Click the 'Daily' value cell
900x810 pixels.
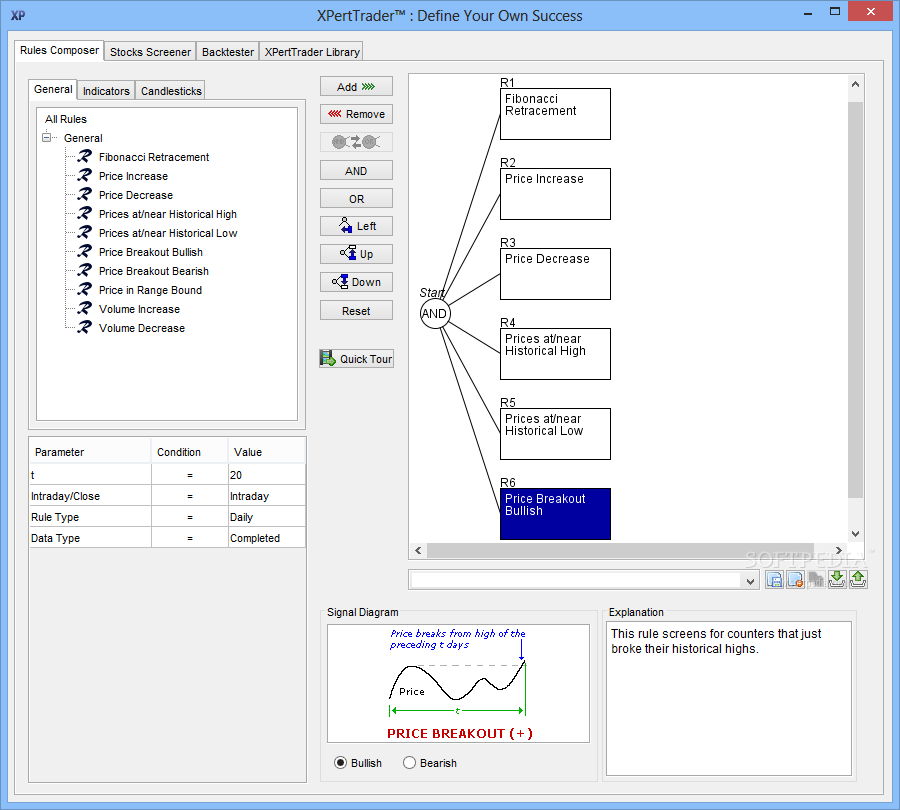tap(266, 517)
